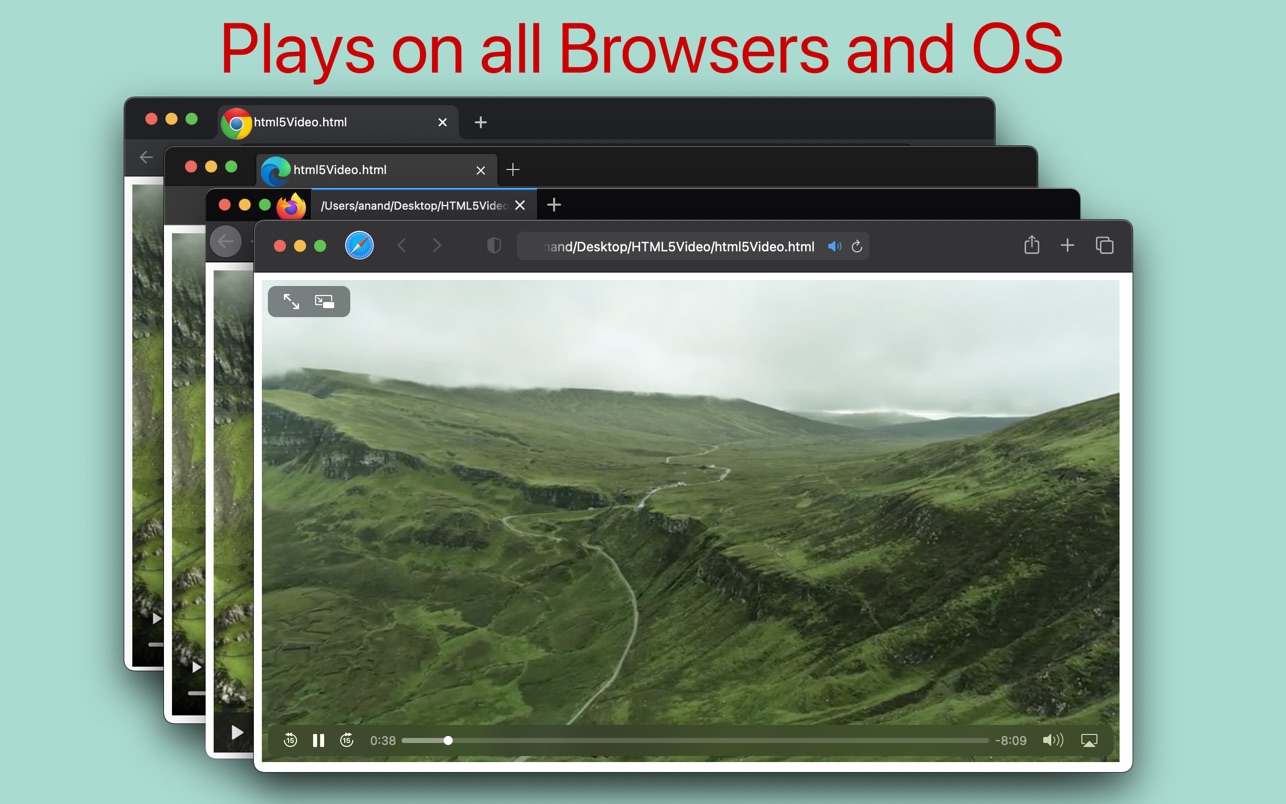Click the Safari privacy shield icon
Screen dimensions: 1286x804
click(x=493, y=246)
